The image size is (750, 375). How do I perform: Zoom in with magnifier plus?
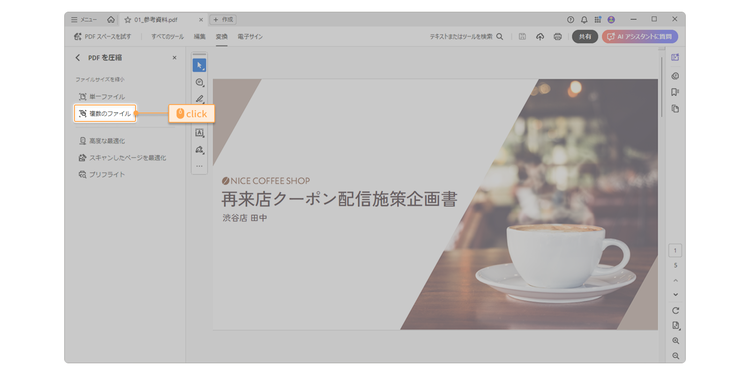[675, 341]
